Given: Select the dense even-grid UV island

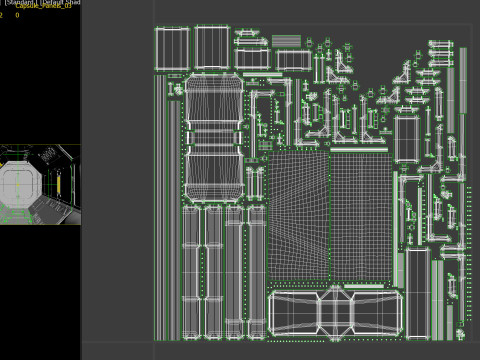Looking at the screenshot, I should click(x=361, y=217).
